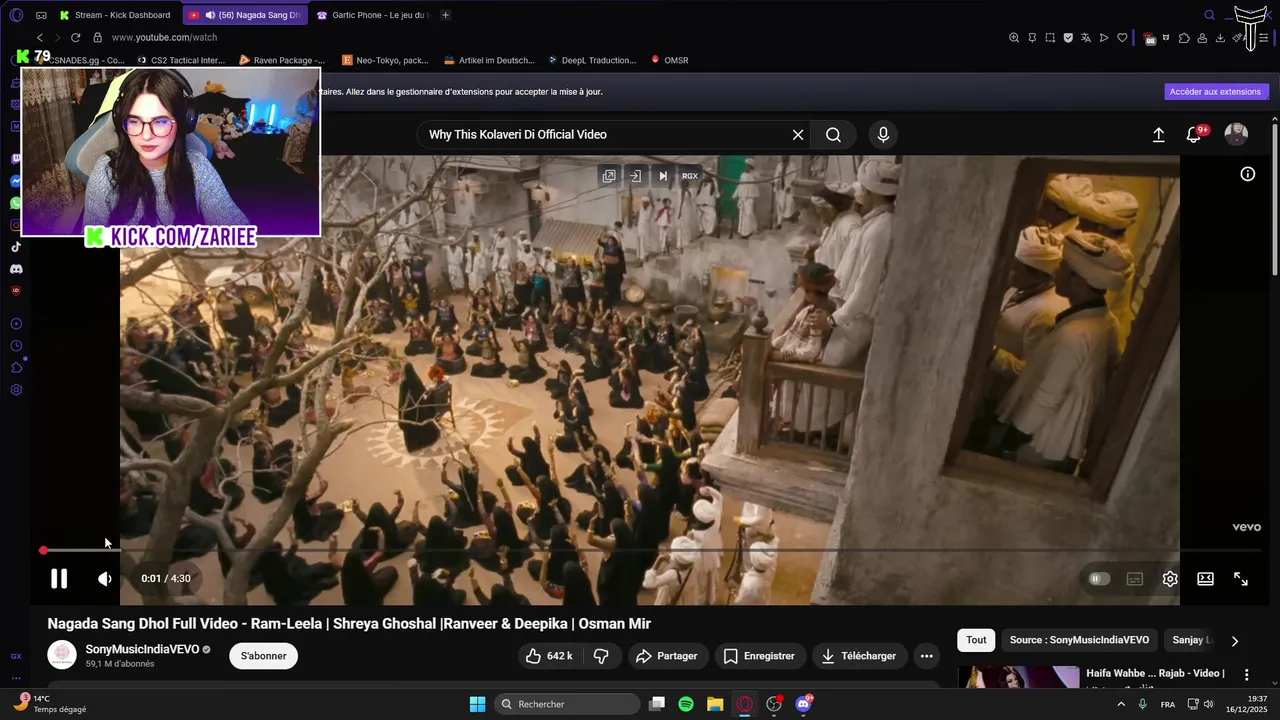This screenshot has height=720, width=1280.
Task: Select the Tout filter chip
Action: click(x=976, y=640)
